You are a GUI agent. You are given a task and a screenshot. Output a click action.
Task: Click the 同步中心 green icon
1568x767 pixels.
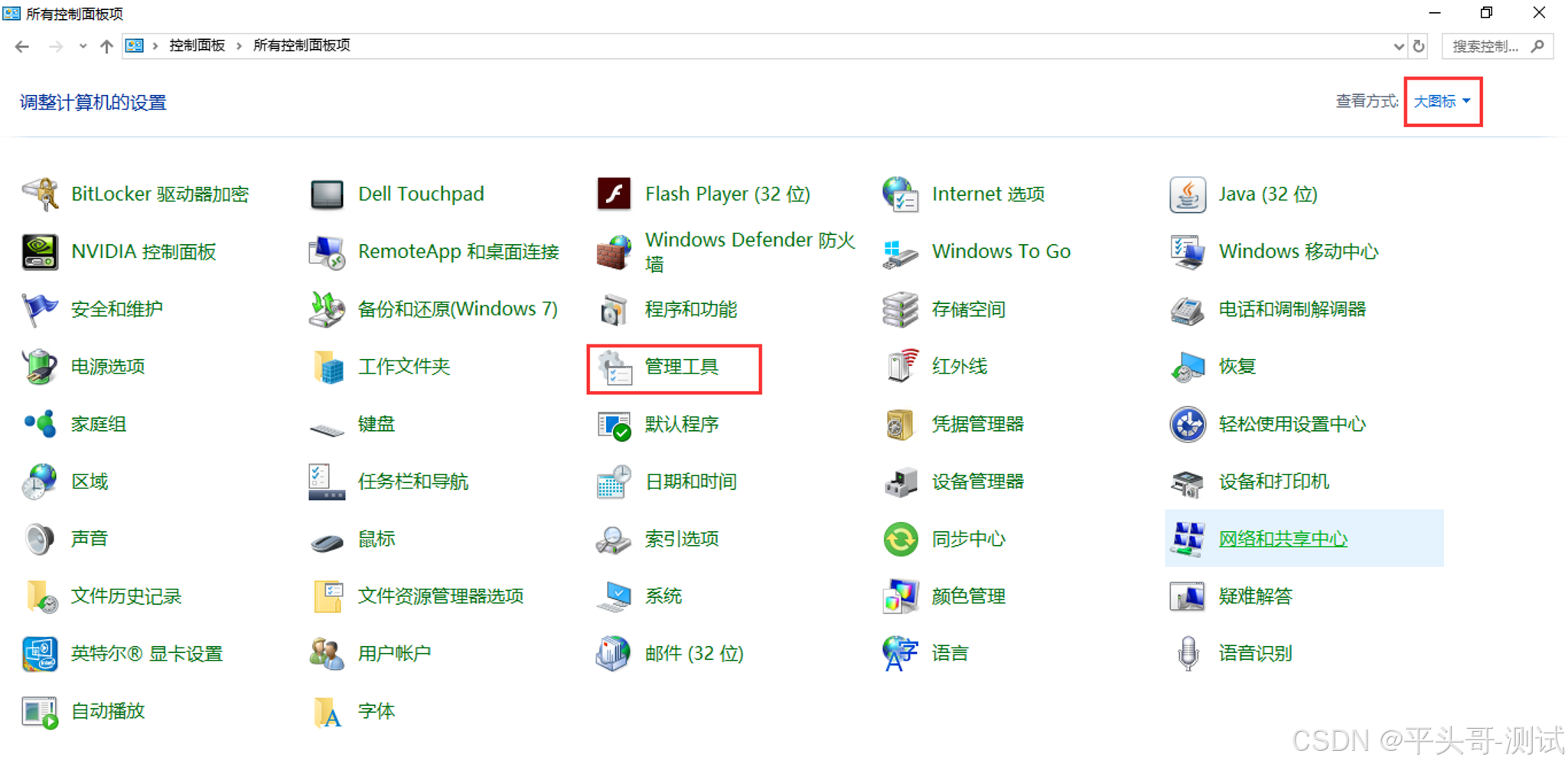tap(901, 539)
